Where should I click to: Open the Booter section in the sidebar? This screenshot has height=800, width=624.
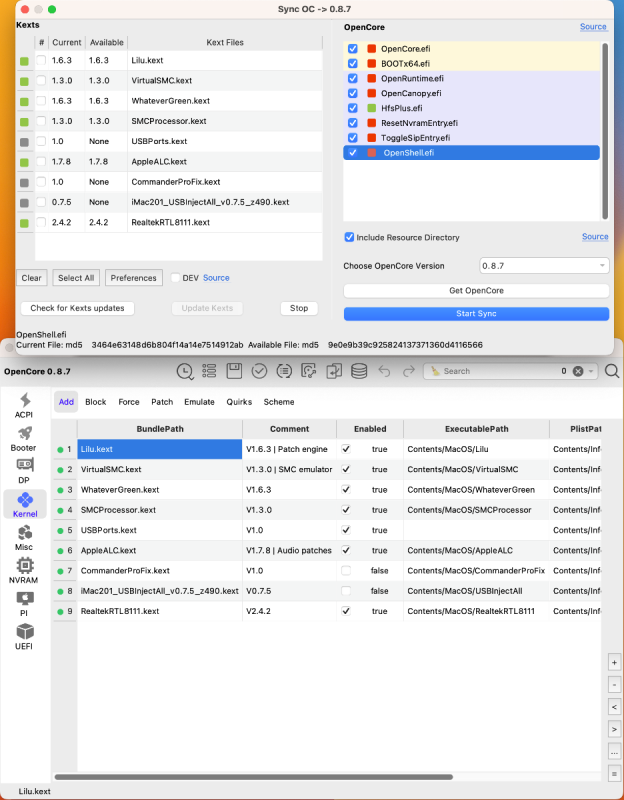click(x=24, y=439)
